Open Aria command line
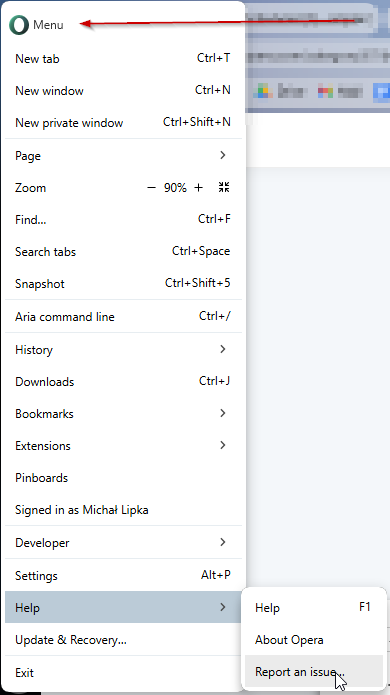 pos(124,316)
